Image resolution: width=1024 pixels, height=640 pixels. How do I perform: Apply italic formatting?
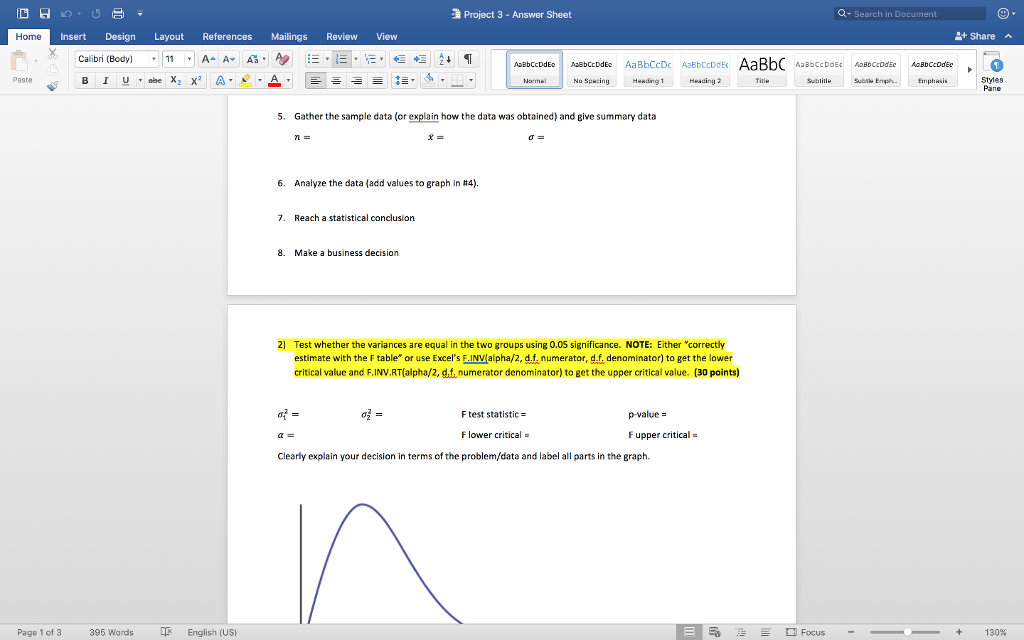[104, 80]
